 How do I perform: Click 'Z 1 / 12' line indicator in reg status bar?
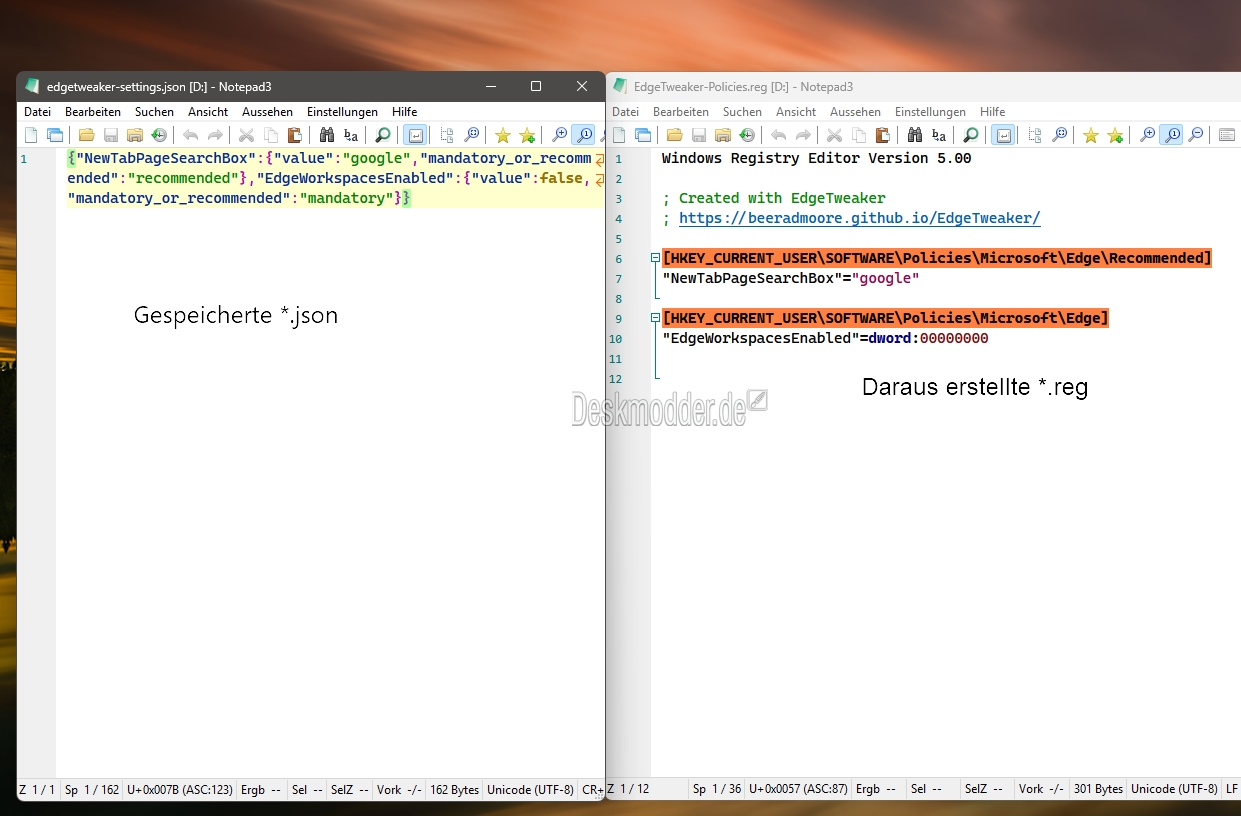[629, 789]
